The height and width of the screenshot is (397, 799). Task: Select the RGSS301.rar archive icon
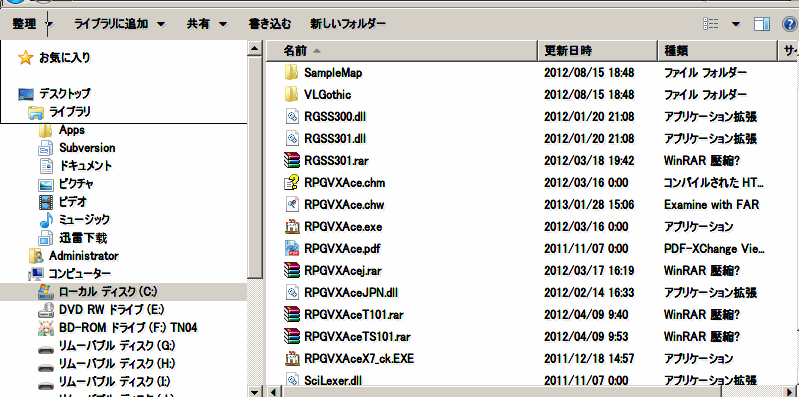click(x=291, y=161)
